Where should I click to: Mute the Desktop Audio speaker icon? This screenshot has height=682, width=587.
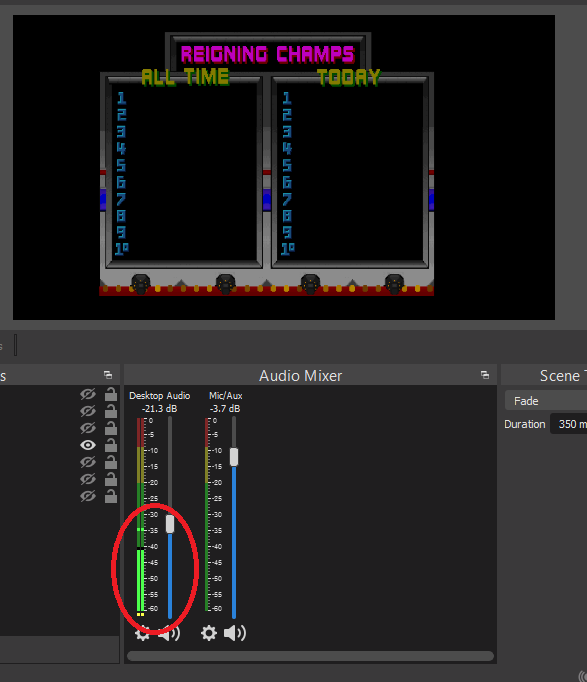169,633
